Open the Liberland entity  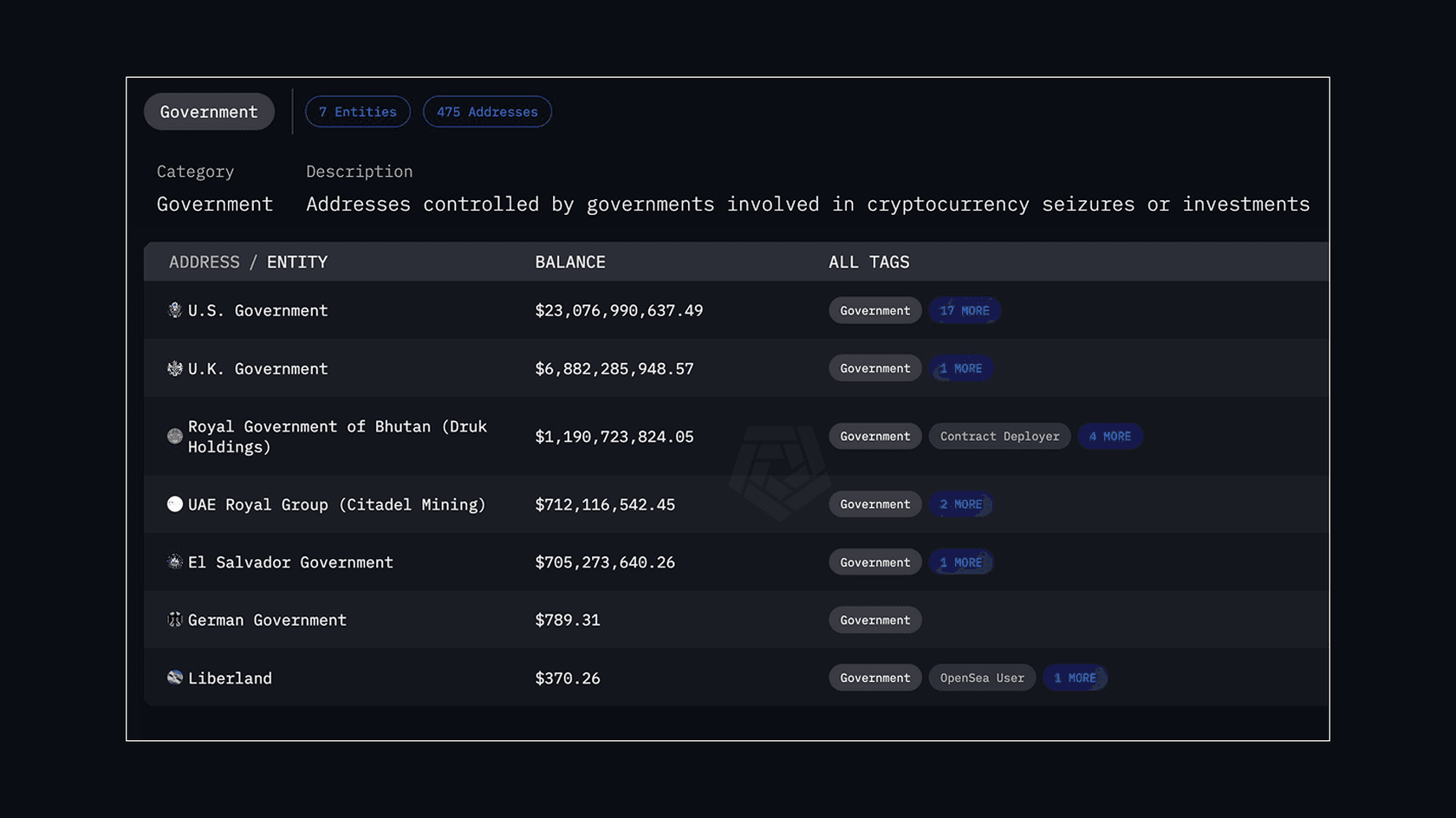(230, 678)
